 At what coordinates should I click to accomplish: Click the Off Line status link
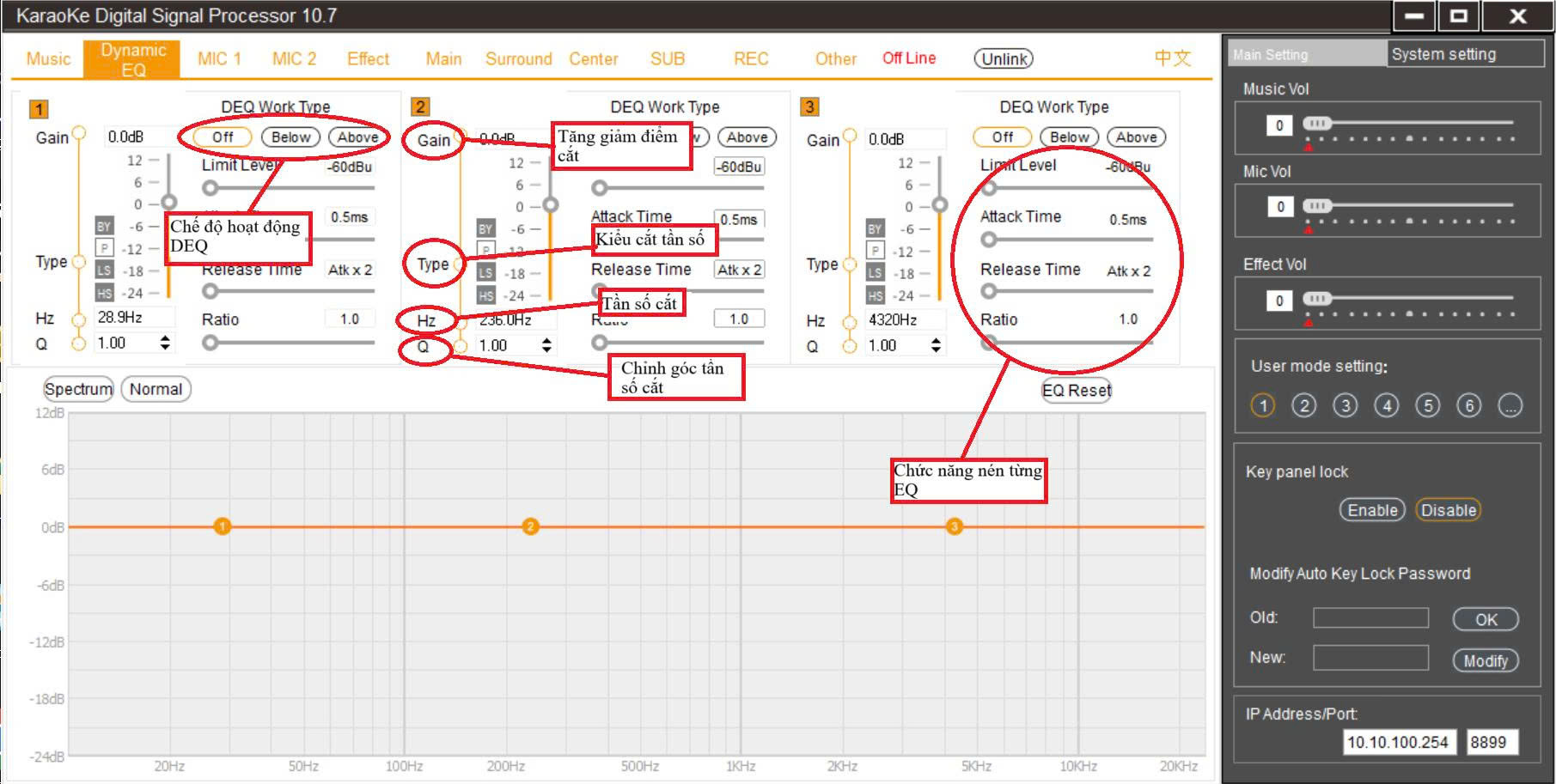909,58
